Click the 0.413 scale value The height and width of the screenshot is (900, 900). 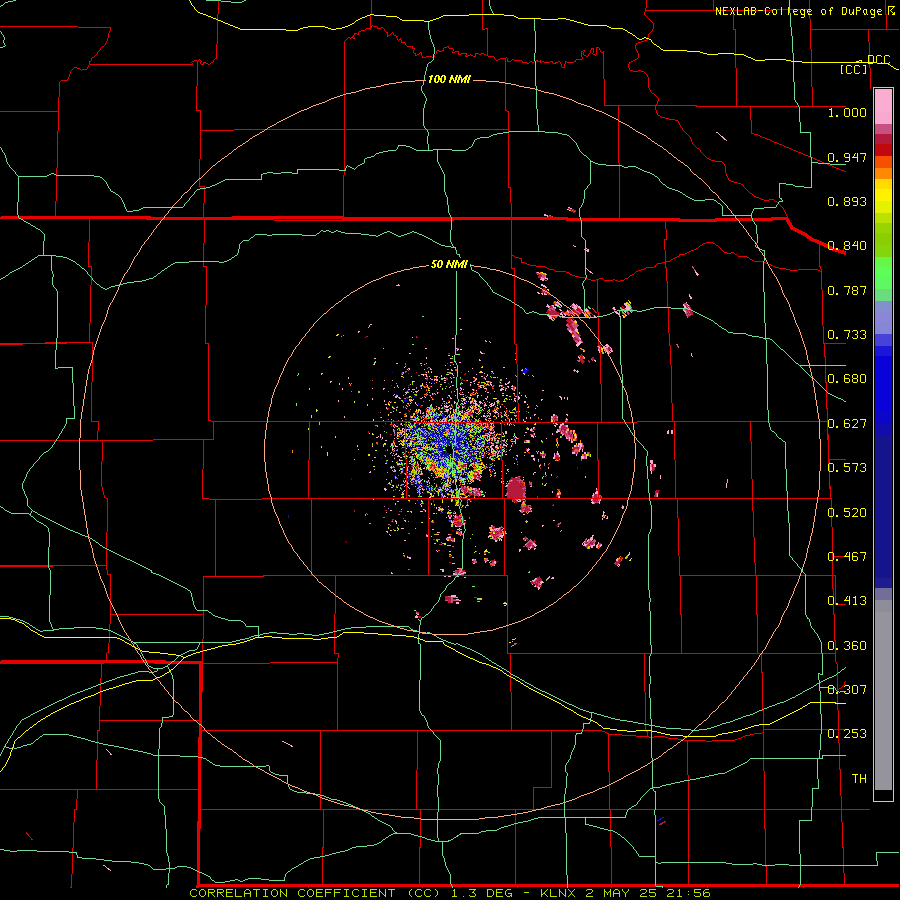coord(847,601)
